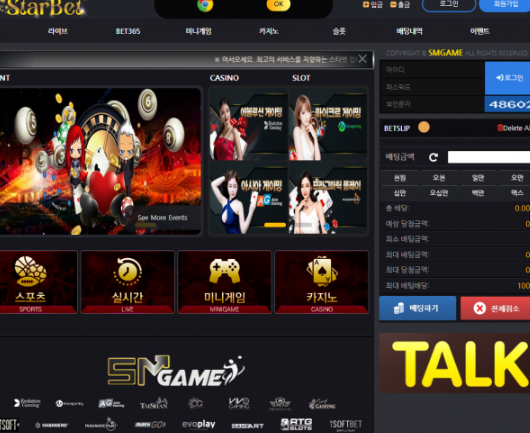Click See More Events link on banner
Image resolution: width=530 pixels, height=433 pixels.
162,218
